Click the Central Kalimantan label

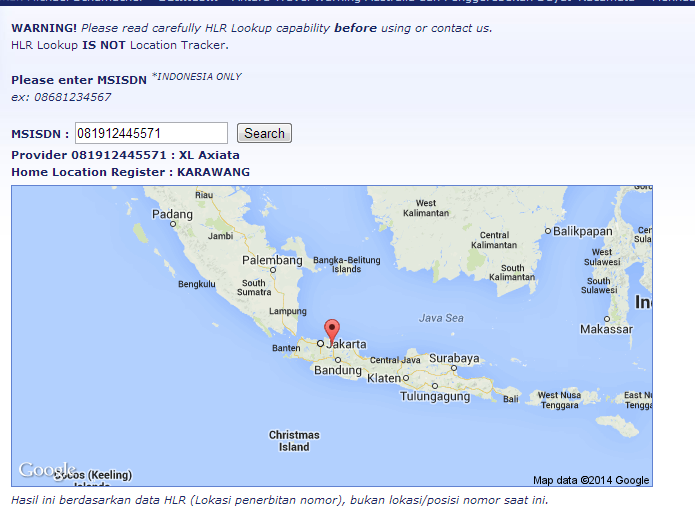pyautogui.click(x=494, y=240)
